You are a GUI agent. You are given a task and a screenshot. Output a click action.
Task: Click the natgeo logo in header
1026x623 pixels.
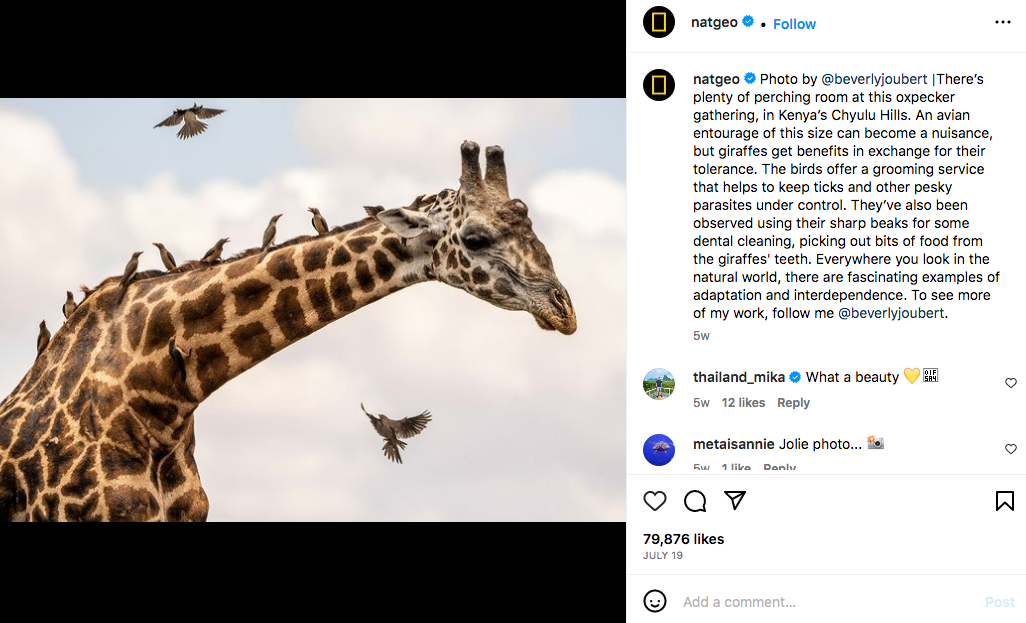(659, 22)
